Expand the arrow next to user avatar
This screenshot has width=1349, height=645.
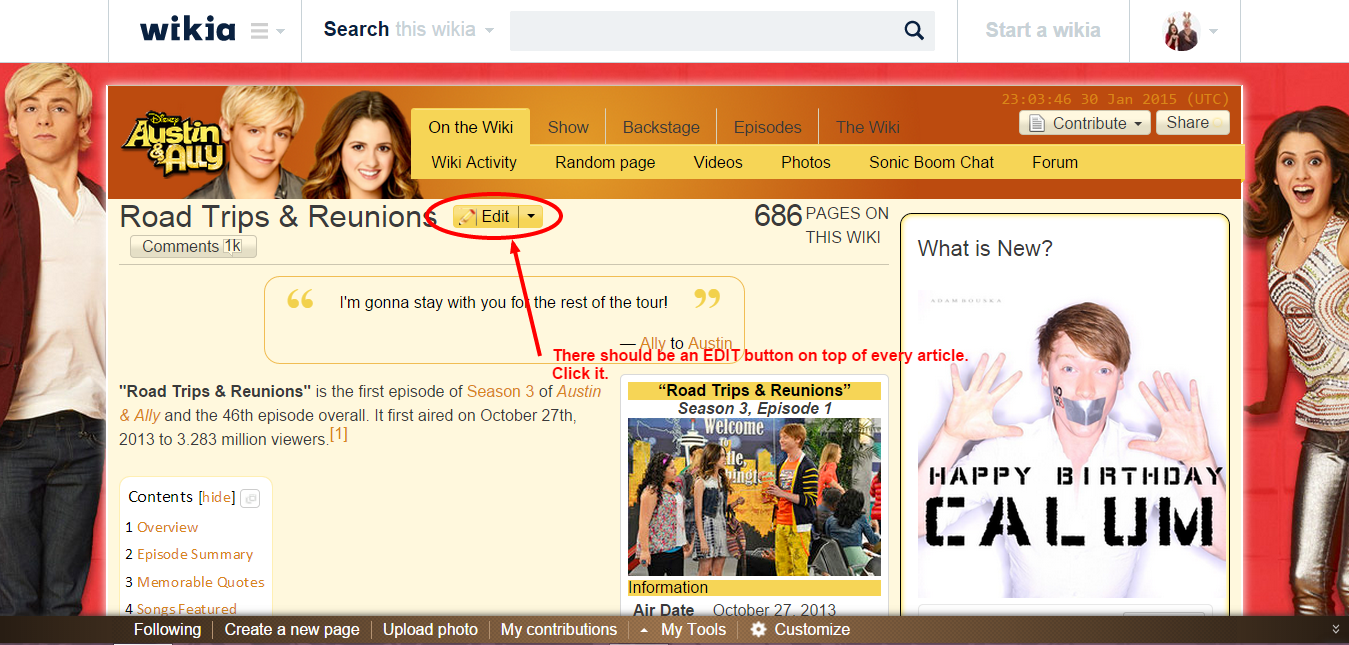[1213, 32]
